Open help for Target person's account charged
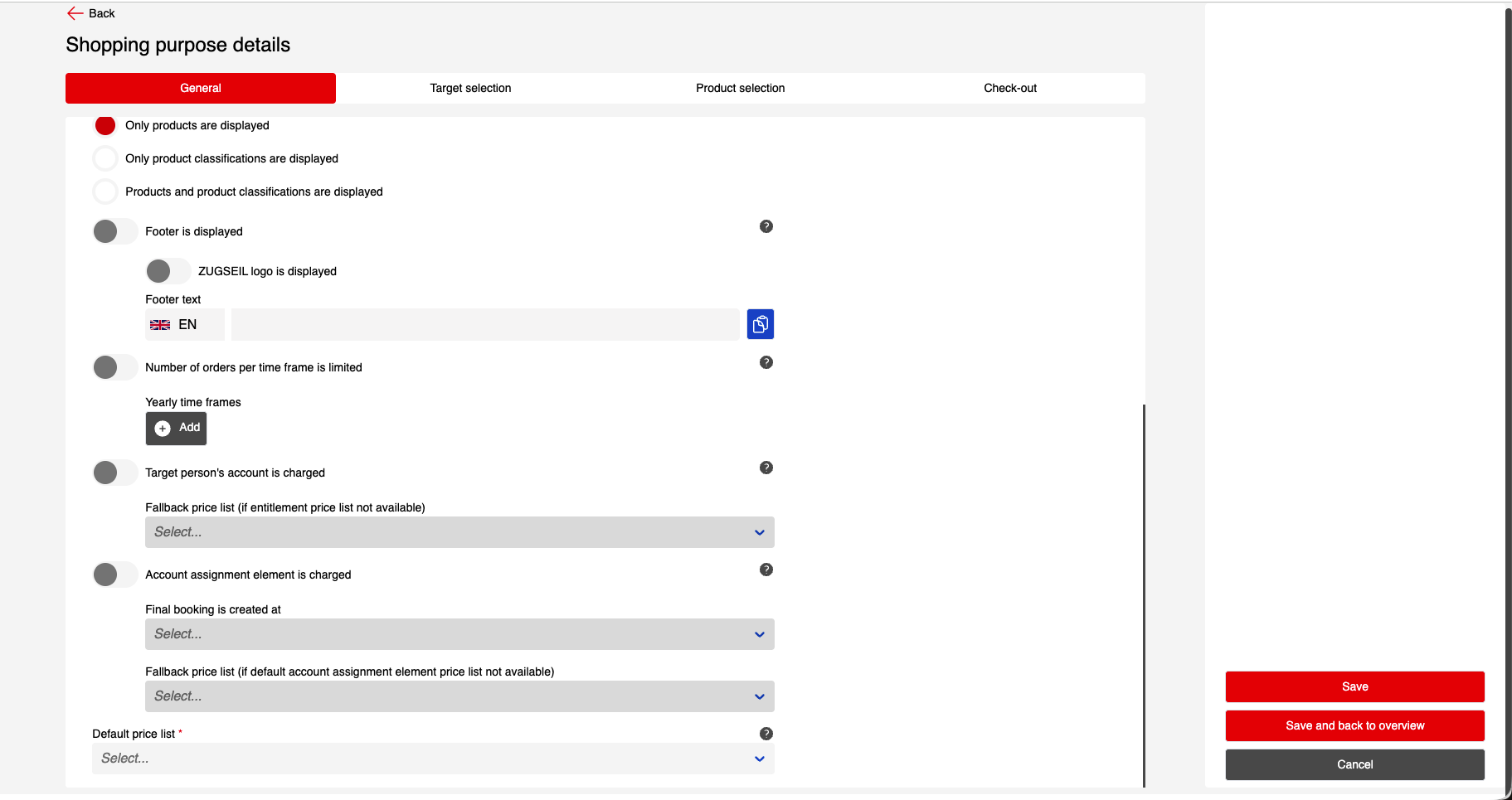This screenshot has width=1512, height=800. point(766,468)
